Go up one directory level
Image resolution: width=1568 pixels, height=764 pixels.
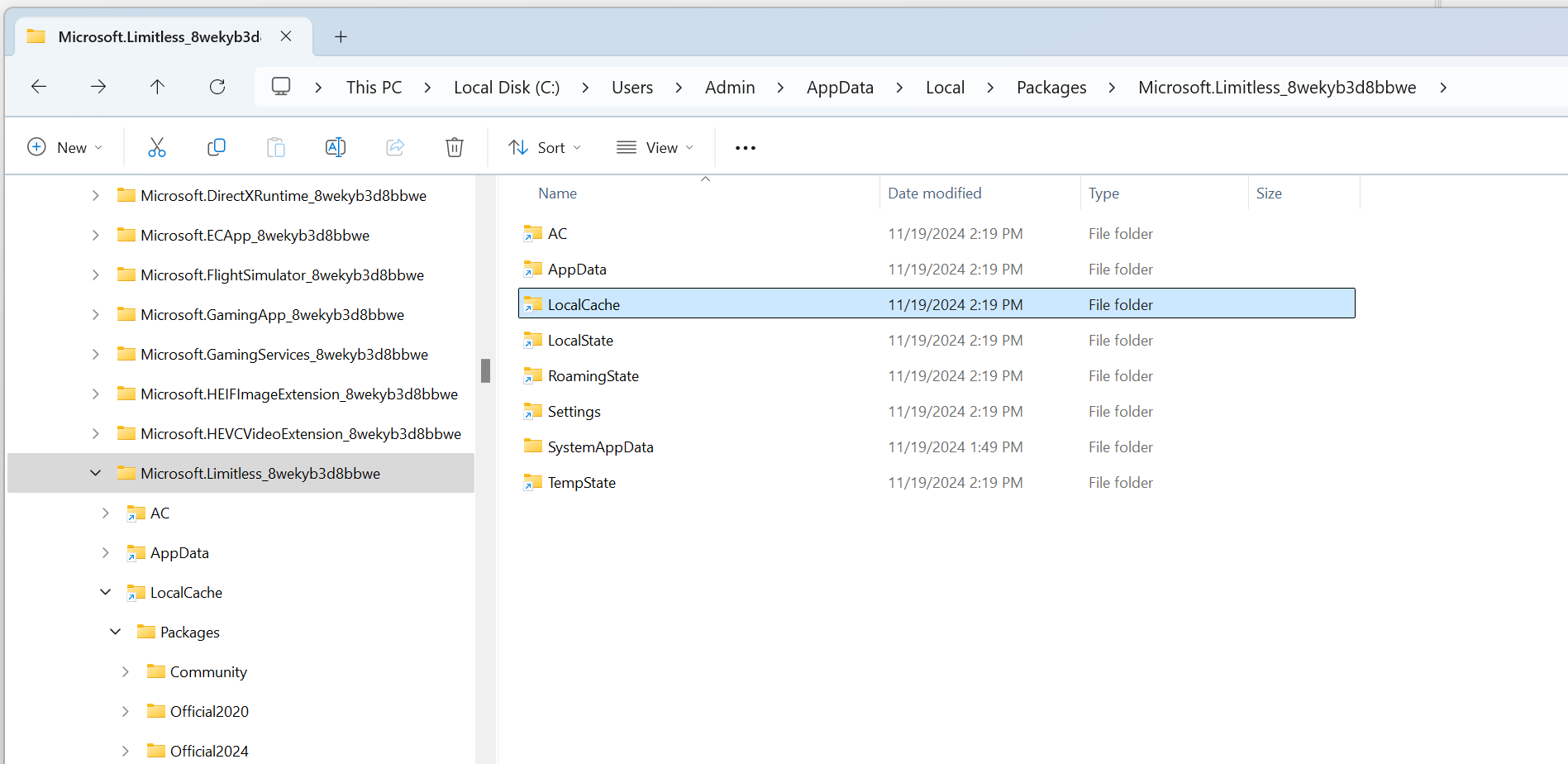pyautogui.click(x=157, y=87)
